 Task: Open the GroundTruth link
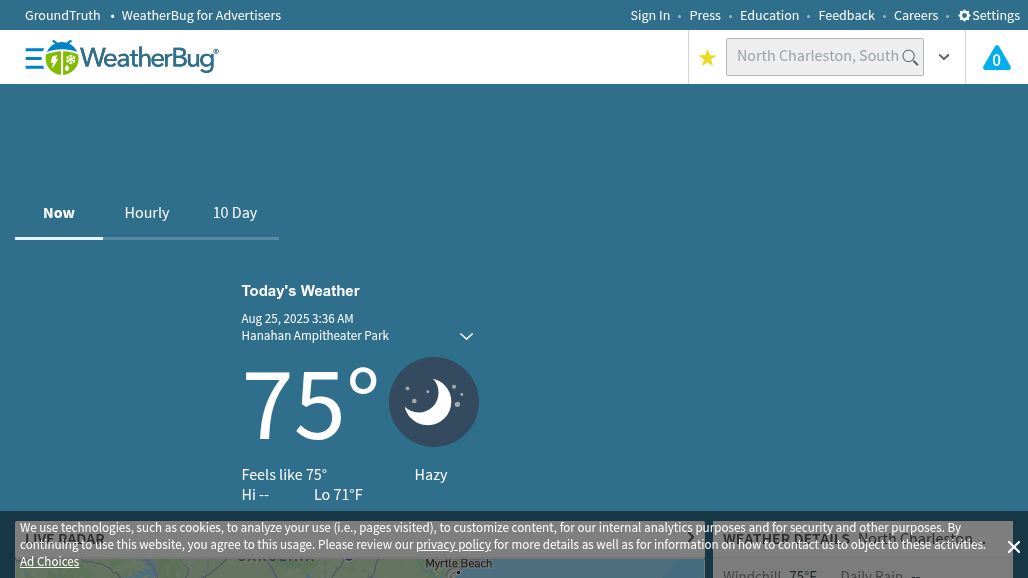(62, 15)
